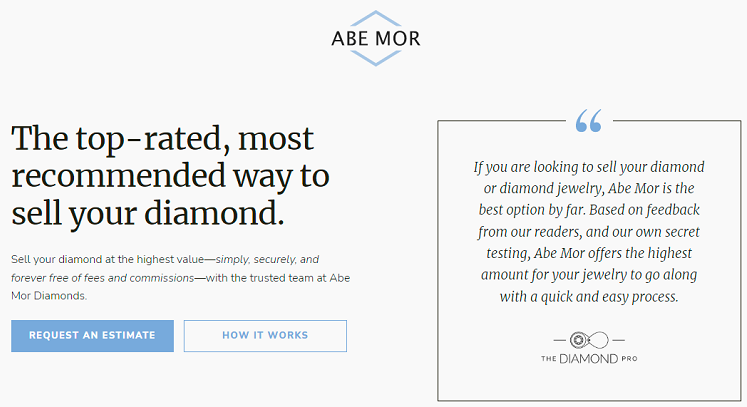The height and width of the screenshot is (407, 747).
Task: Click the blue upper chevron above ABE MOR
Action: (x=376, y=19)
